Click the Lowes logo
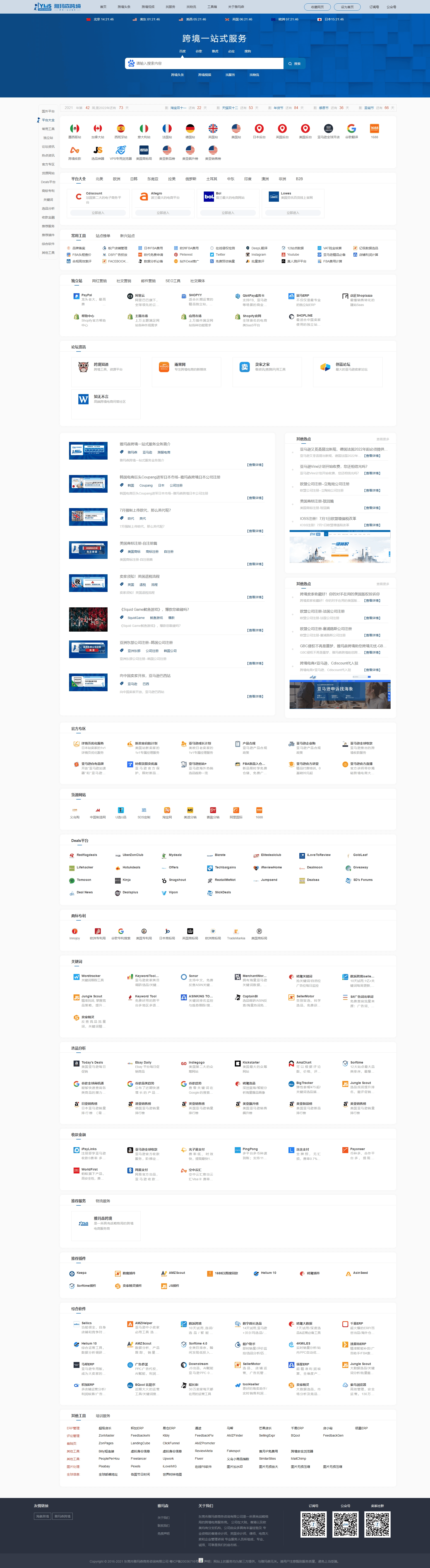 (x=274, y=197)
